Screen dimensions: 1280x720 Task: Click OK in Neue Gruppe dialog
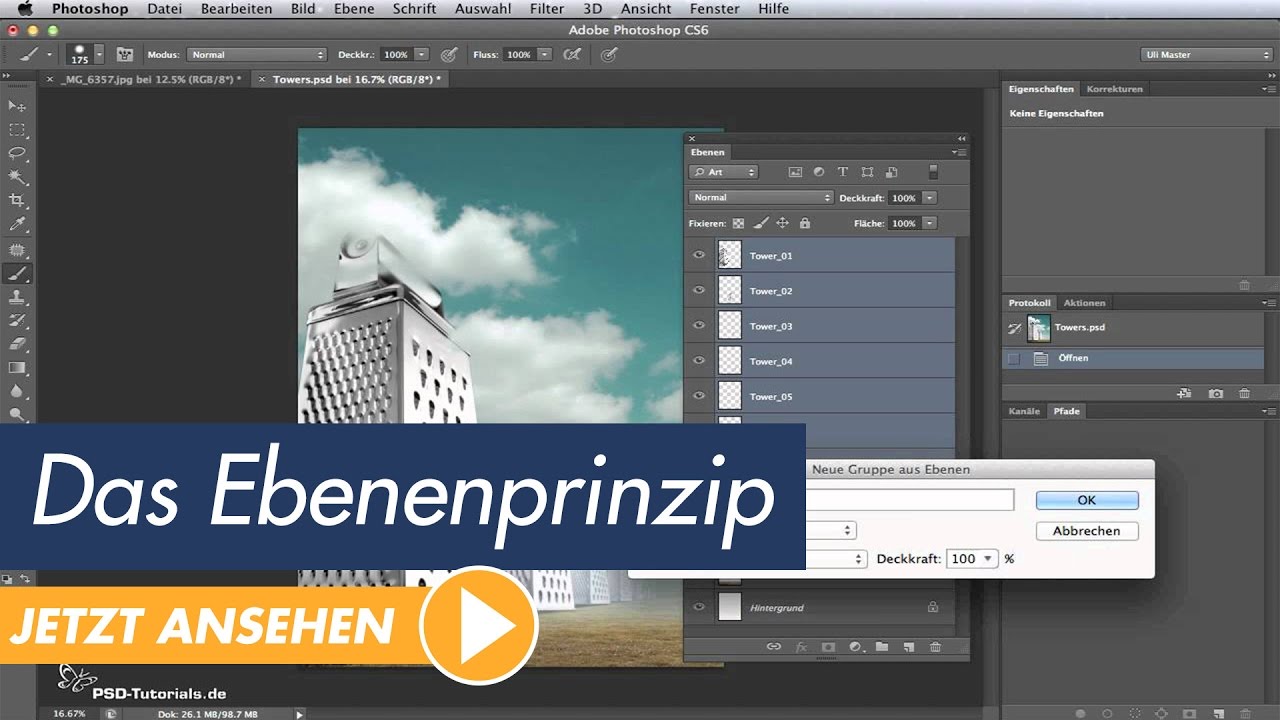(1087, 500)
